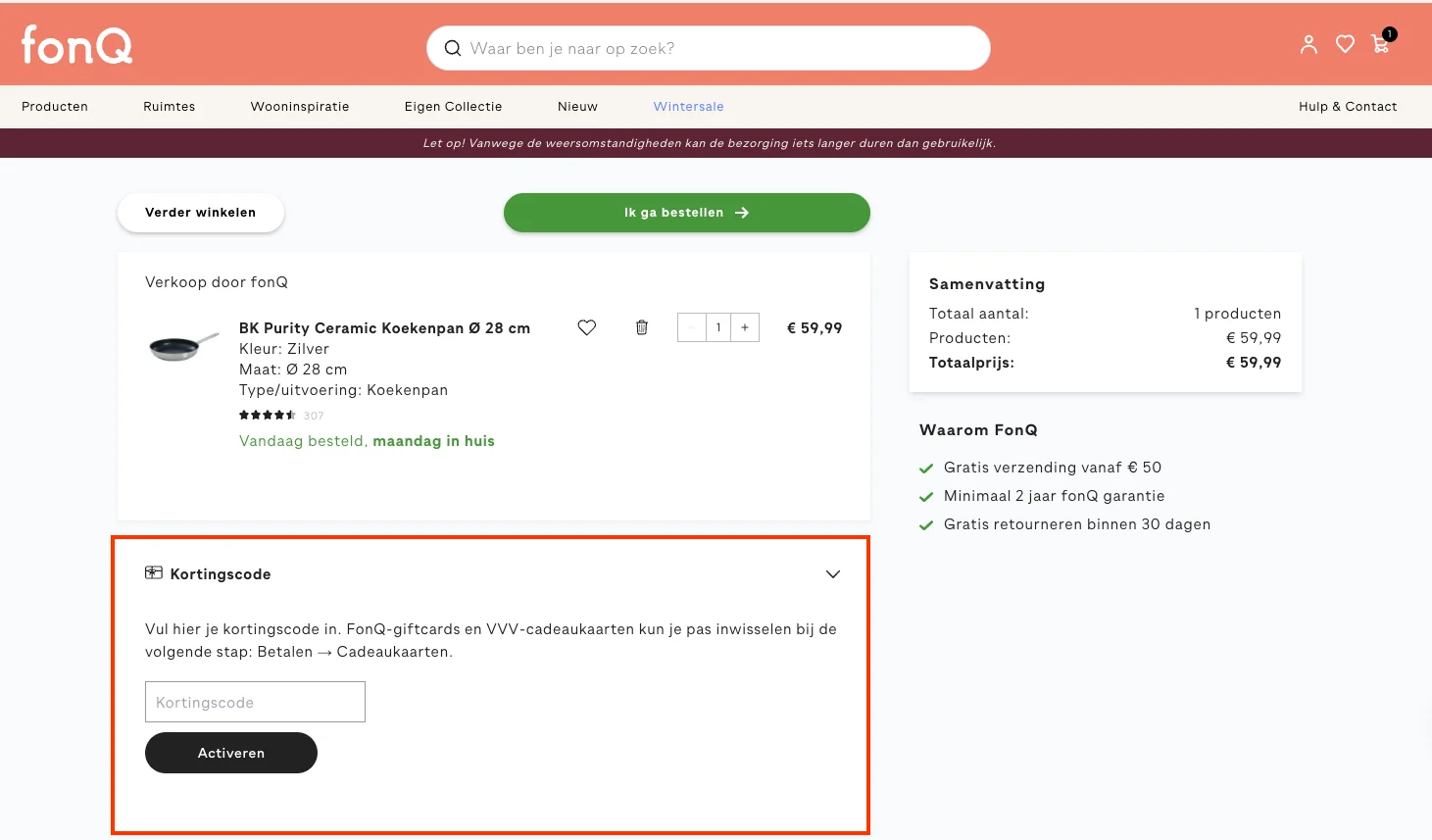Viewport: 1432px width, 840px height.
Task: Collapse the Kortingscode section chevron
Action: pyautogui.click(x=832, y=574)
